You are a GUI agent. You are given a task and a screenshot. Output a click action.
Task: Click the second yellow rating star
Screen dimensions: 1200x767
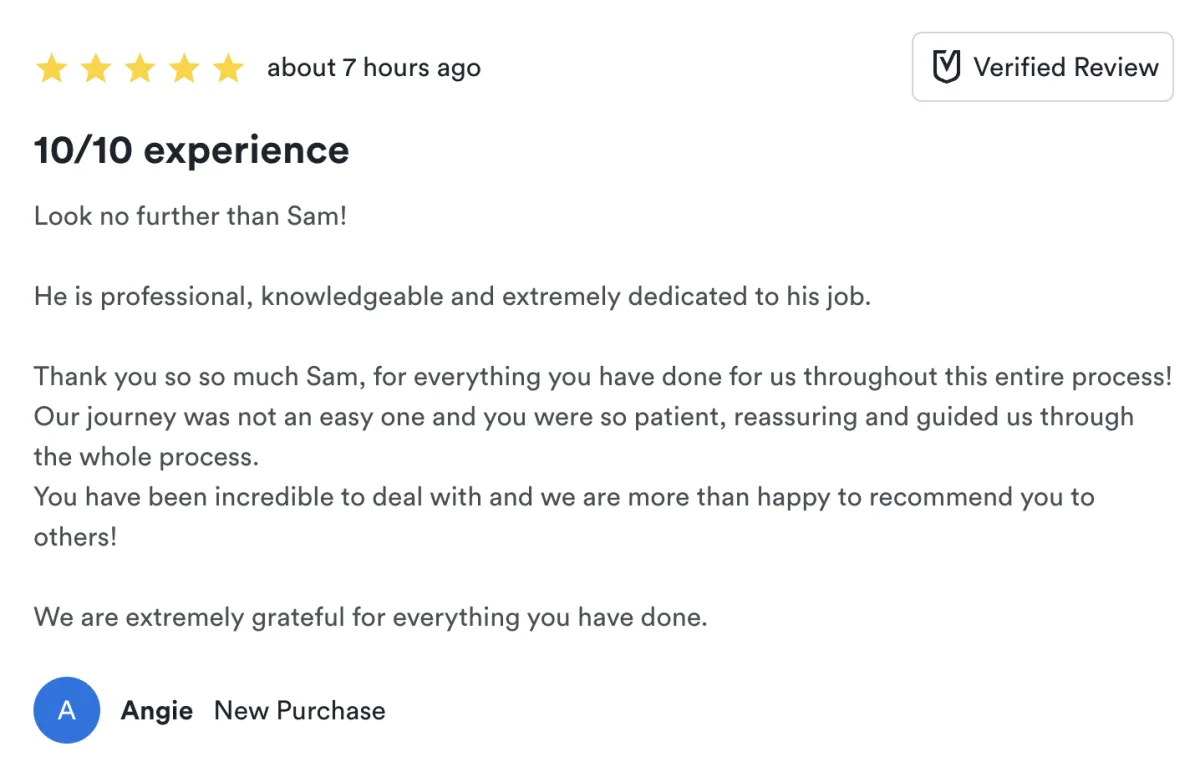tap(96, 69)
